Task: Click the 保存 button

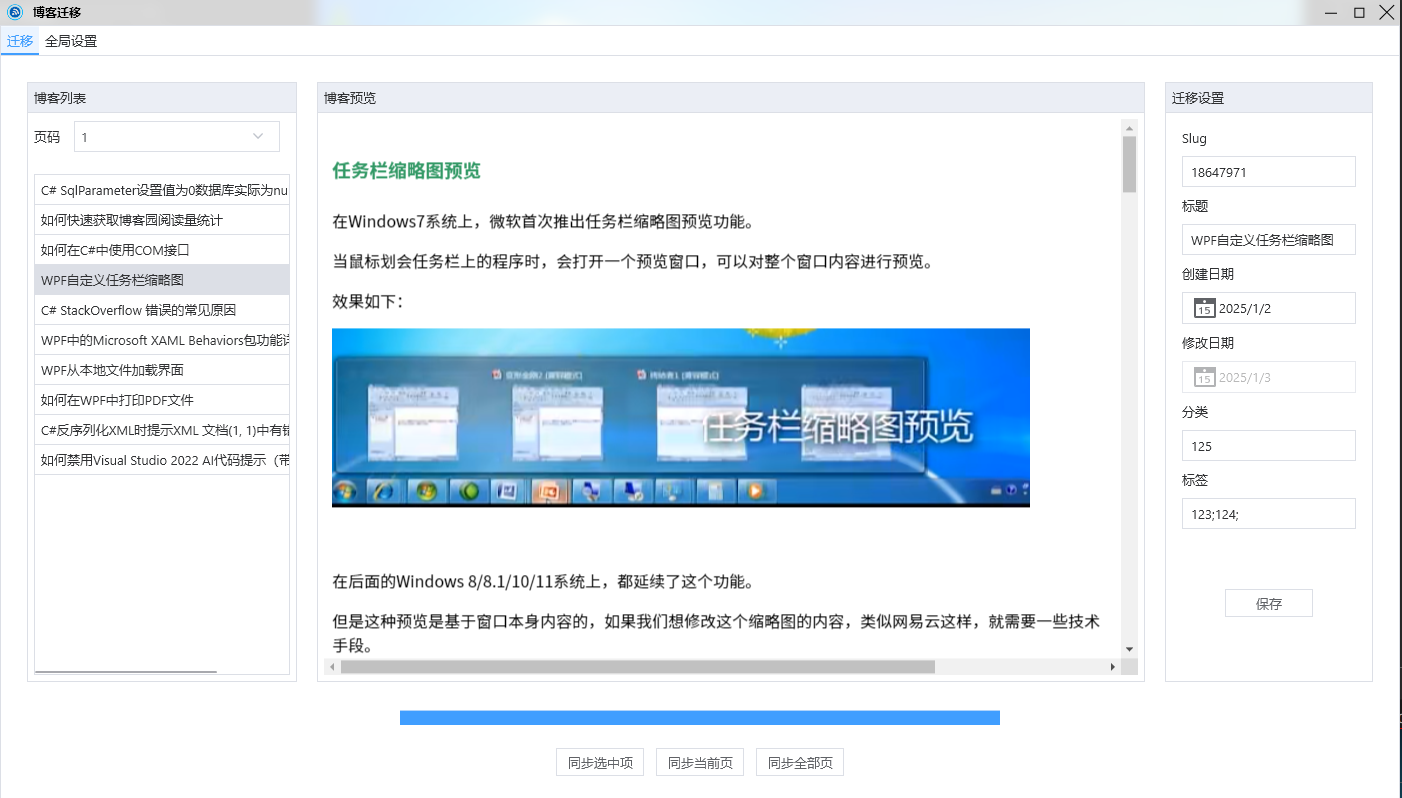Action: [x=1269, y=603]
